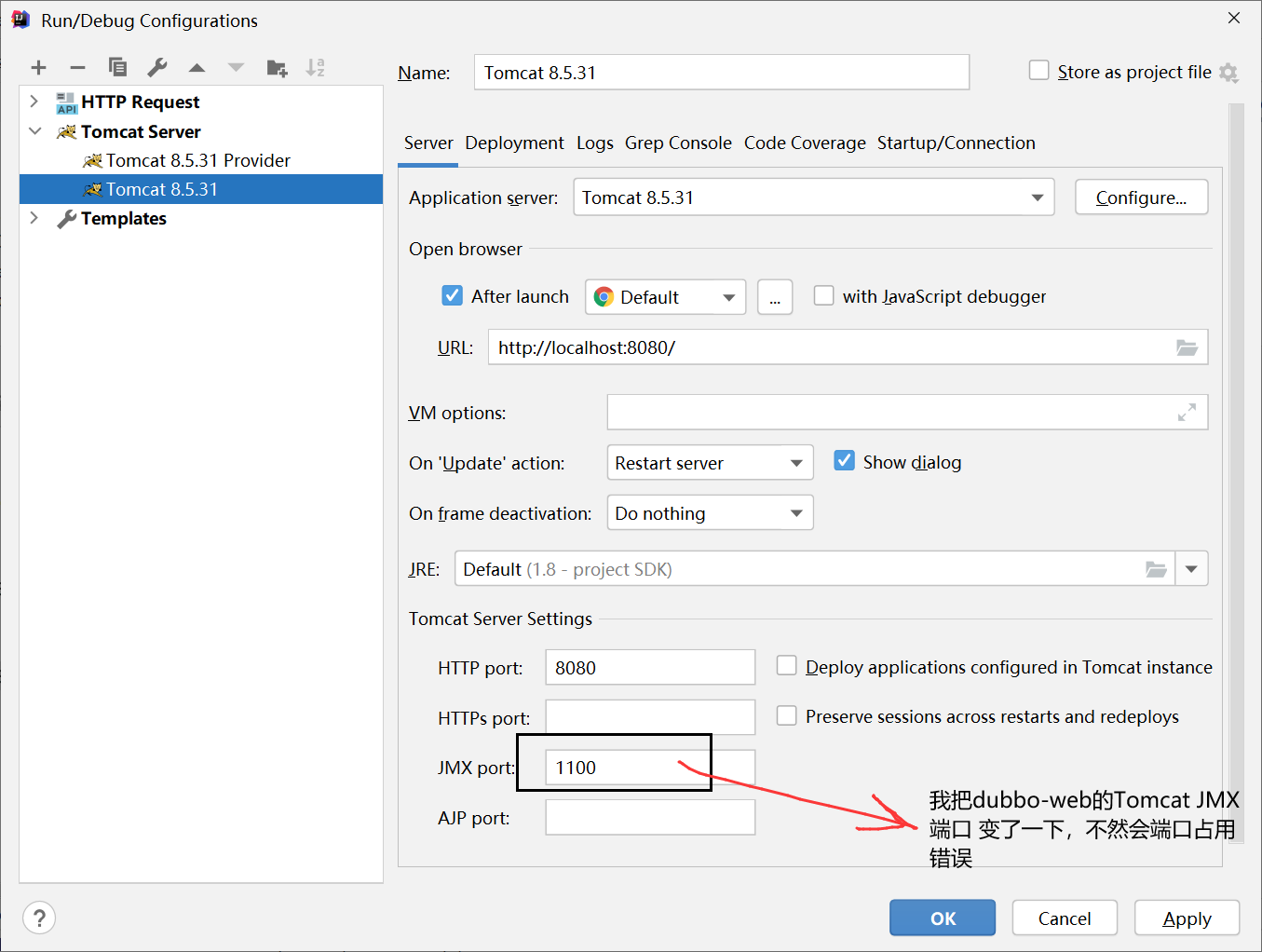
Task: Enable Store as project file
Action: tap(1038, 71)
